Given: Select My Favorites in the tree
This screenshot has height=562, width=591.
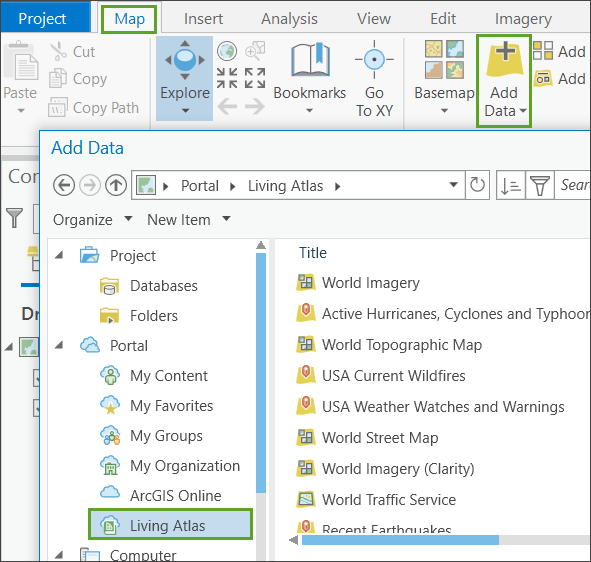Looking at the screenshot, I should [x=156, y=406].
